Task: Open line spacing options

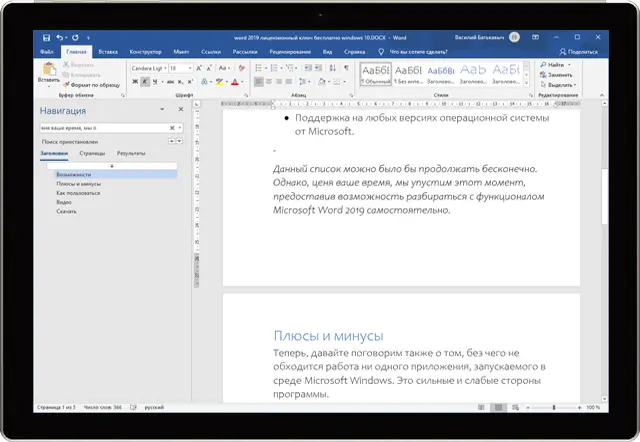Action: click(x=304, y=82)
